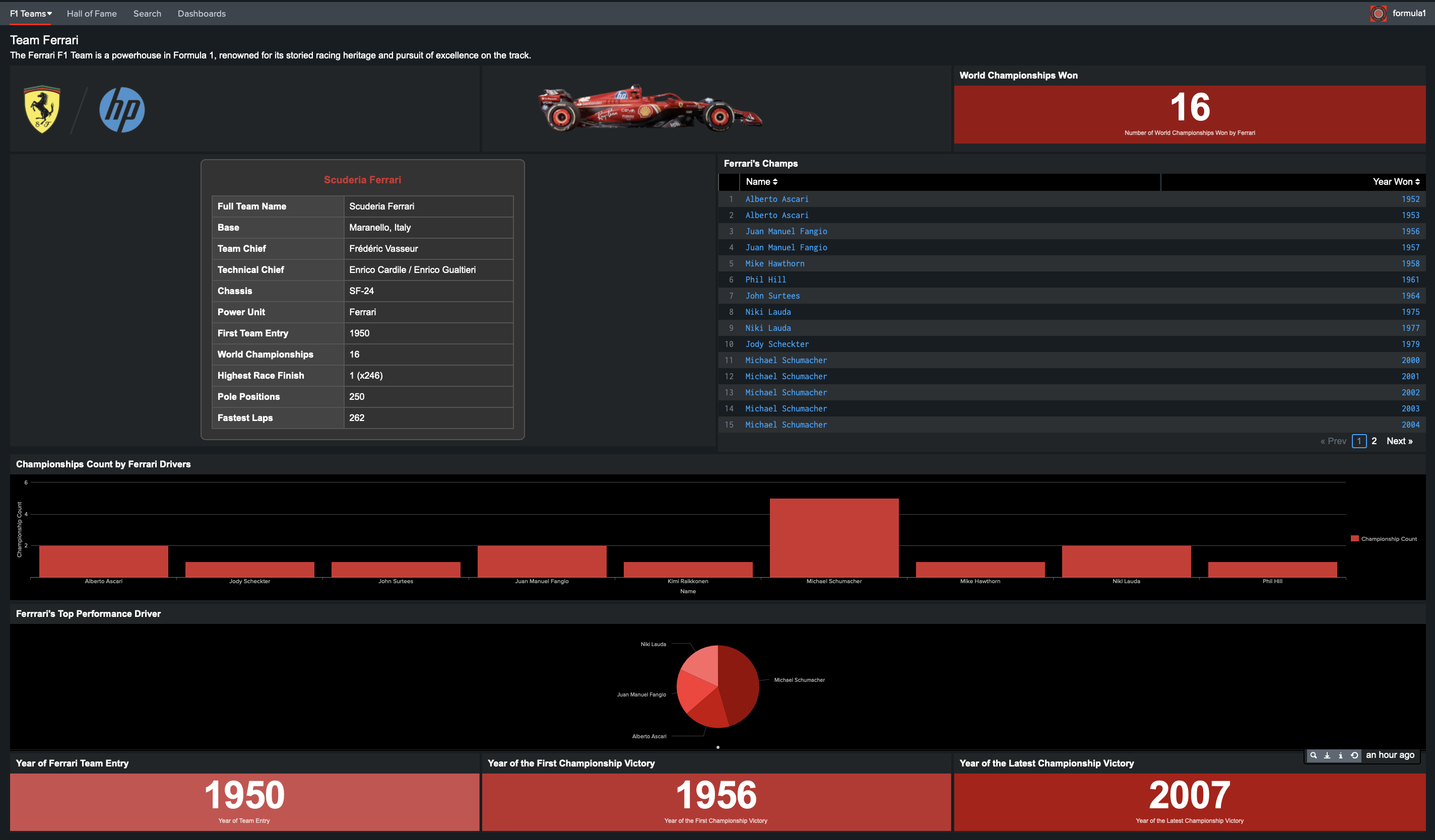Sort champs table by Year Won

pyautogui.click(x=1396, y=181)
